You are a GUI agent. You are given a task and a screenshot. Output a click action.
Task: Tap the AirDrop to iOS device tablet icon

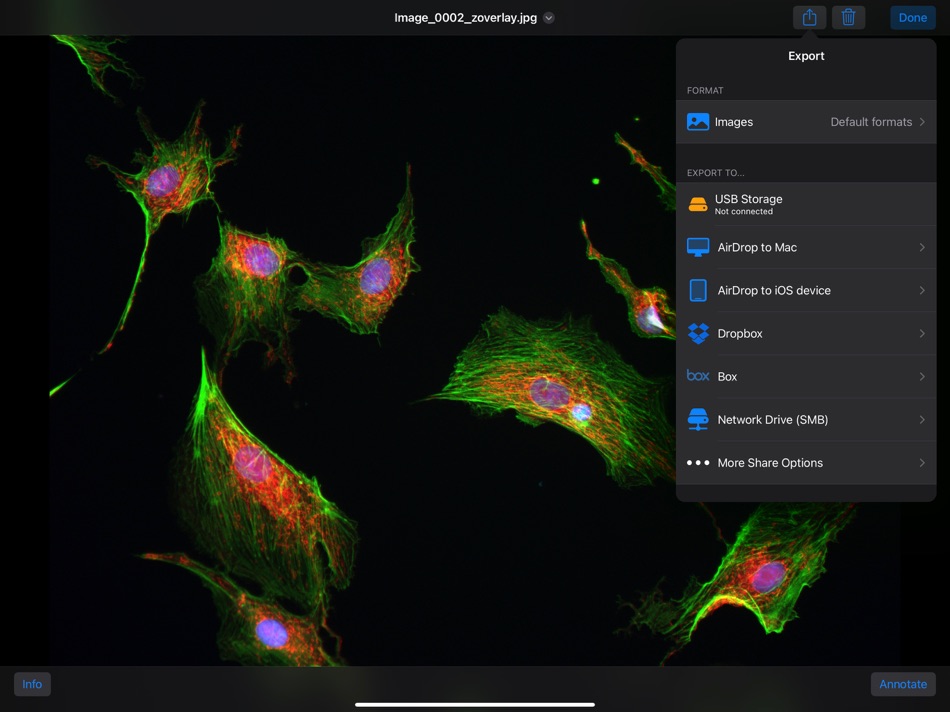[698, 290]
